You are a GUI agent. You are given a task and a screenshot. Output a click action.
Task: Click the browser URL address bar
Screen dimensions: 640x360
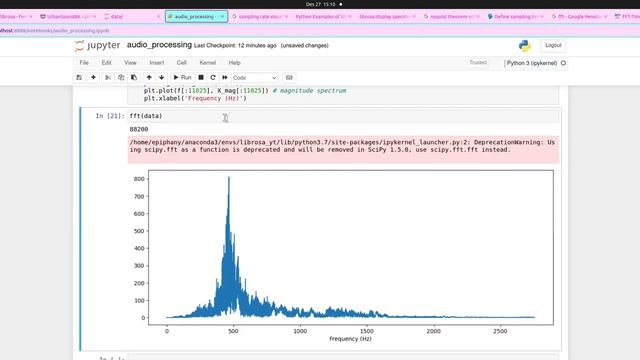tap(320, 31)
